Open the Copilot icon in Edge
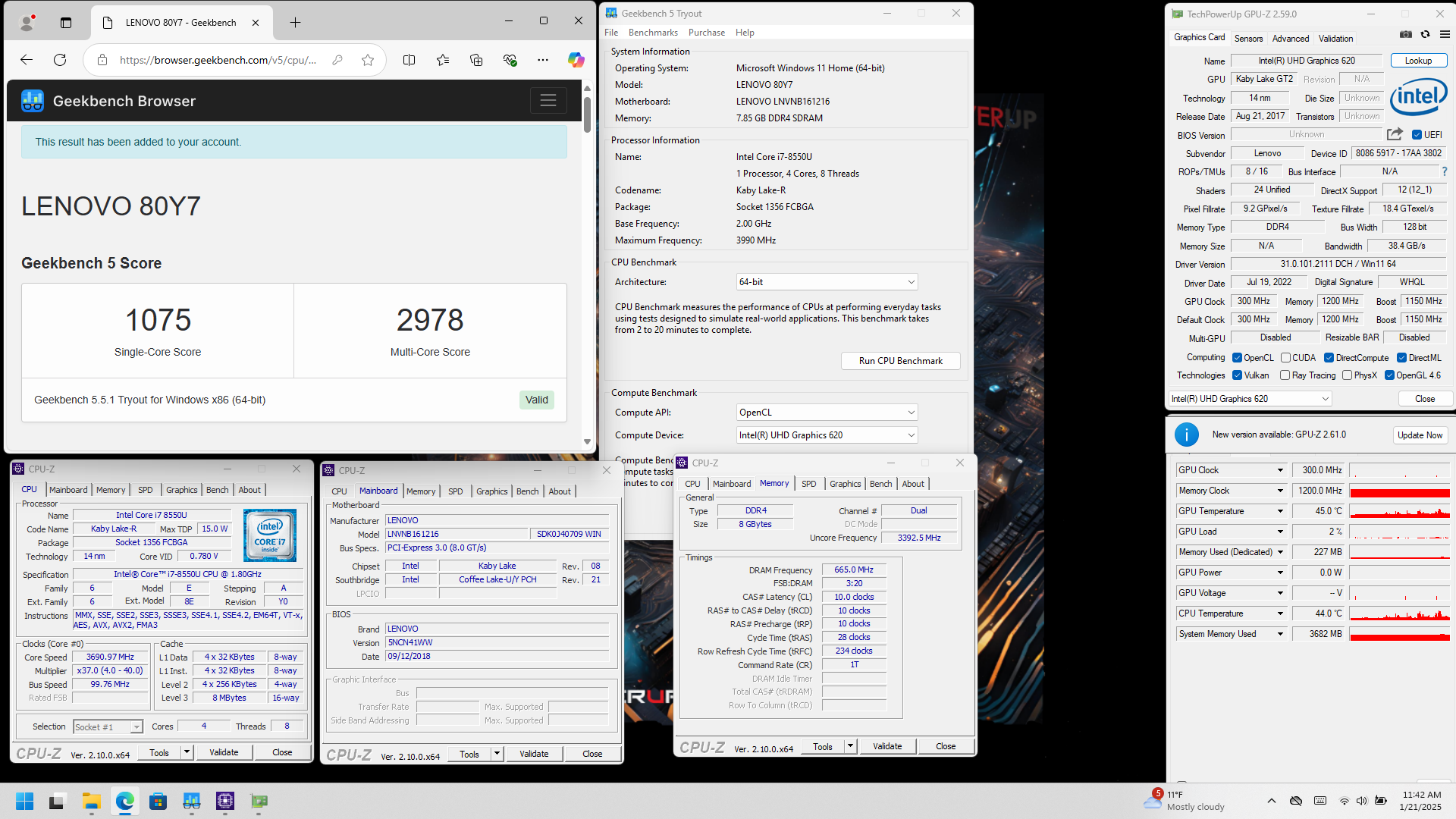The width and height of the screenshot is (1456, 819). [x=576, y=60]
